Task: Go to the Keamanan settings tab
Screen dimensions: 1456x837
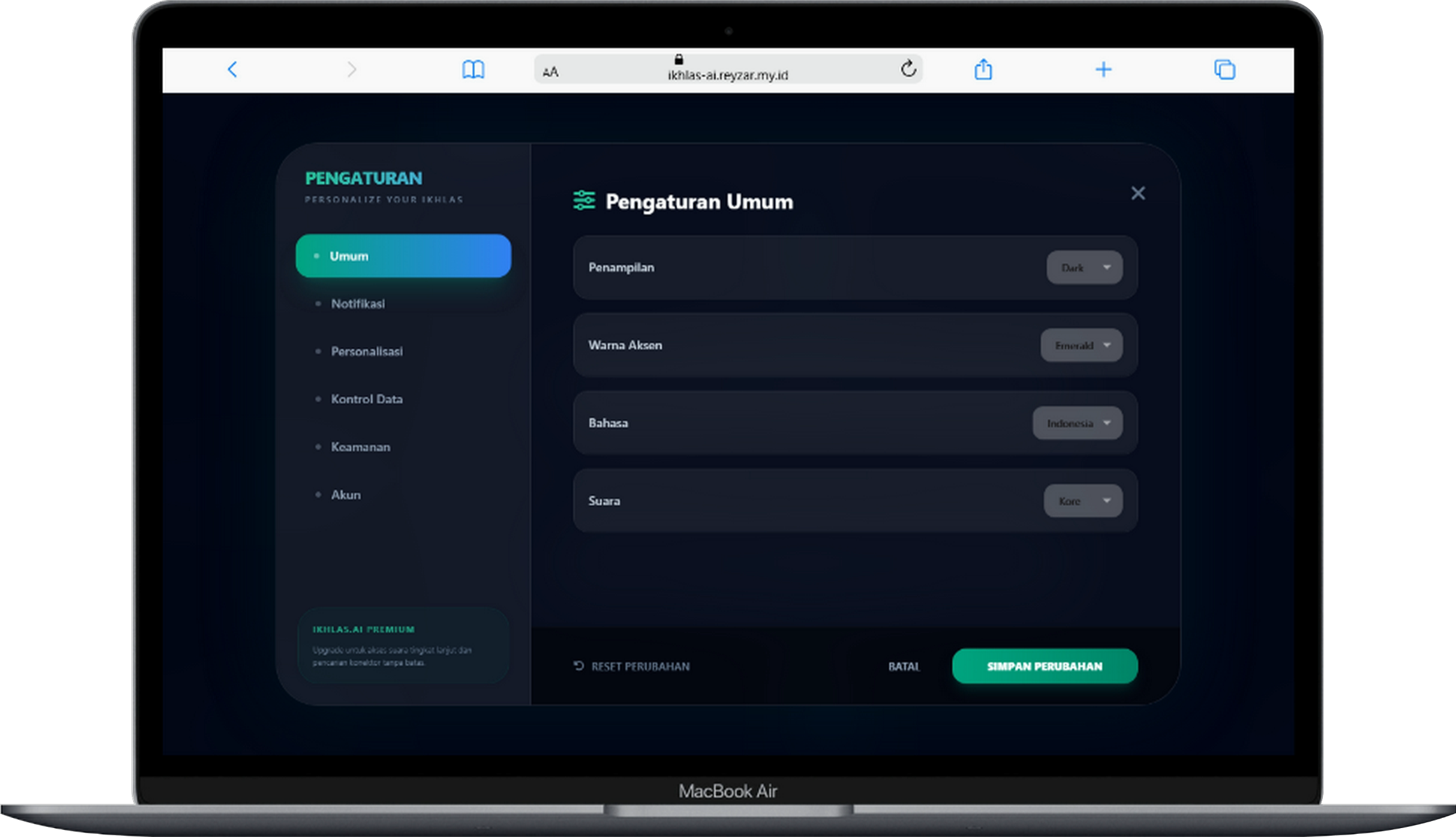Action: (x=360, y=447)
